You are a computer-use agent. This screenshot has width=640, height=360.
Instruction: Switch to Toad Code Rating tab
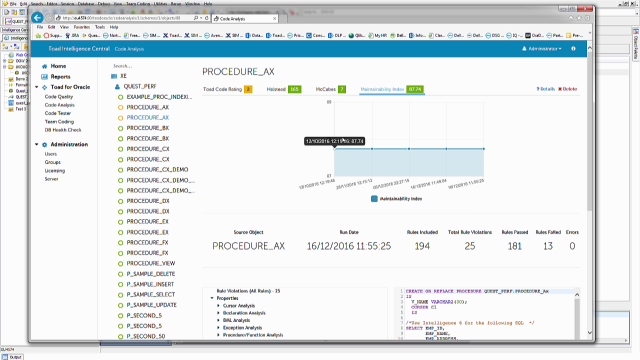[x=227, y=89]
